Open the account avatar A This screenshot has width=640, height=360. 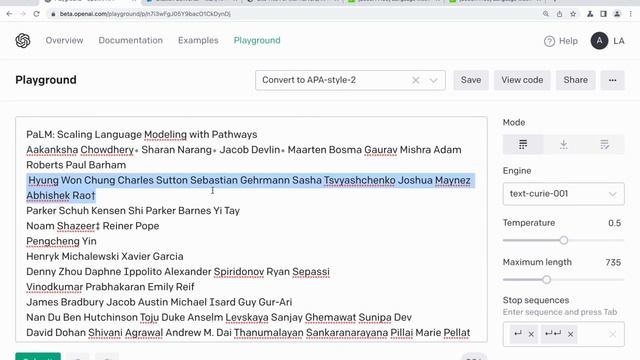tap(599, 41)
